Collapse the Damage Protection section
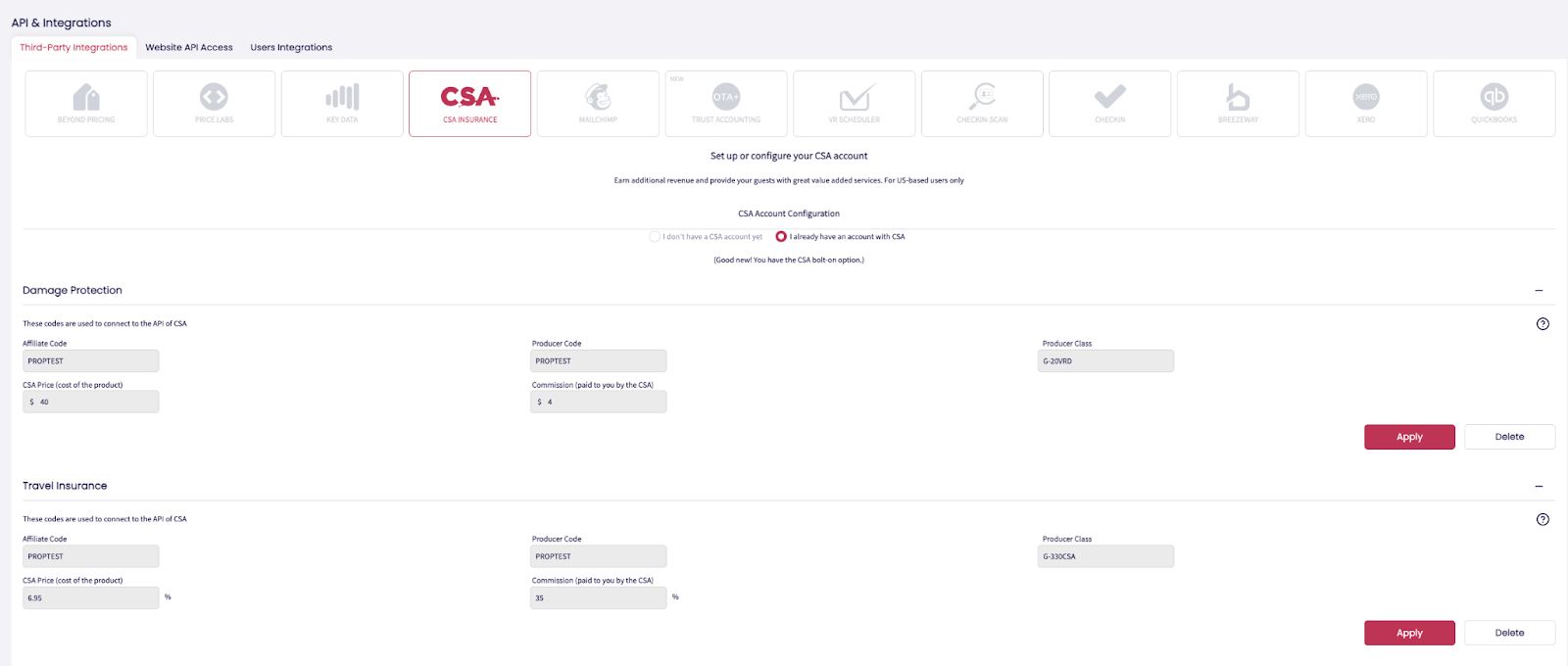The width and height of the screenshot is (1568, 666). tap(1539, 291)
